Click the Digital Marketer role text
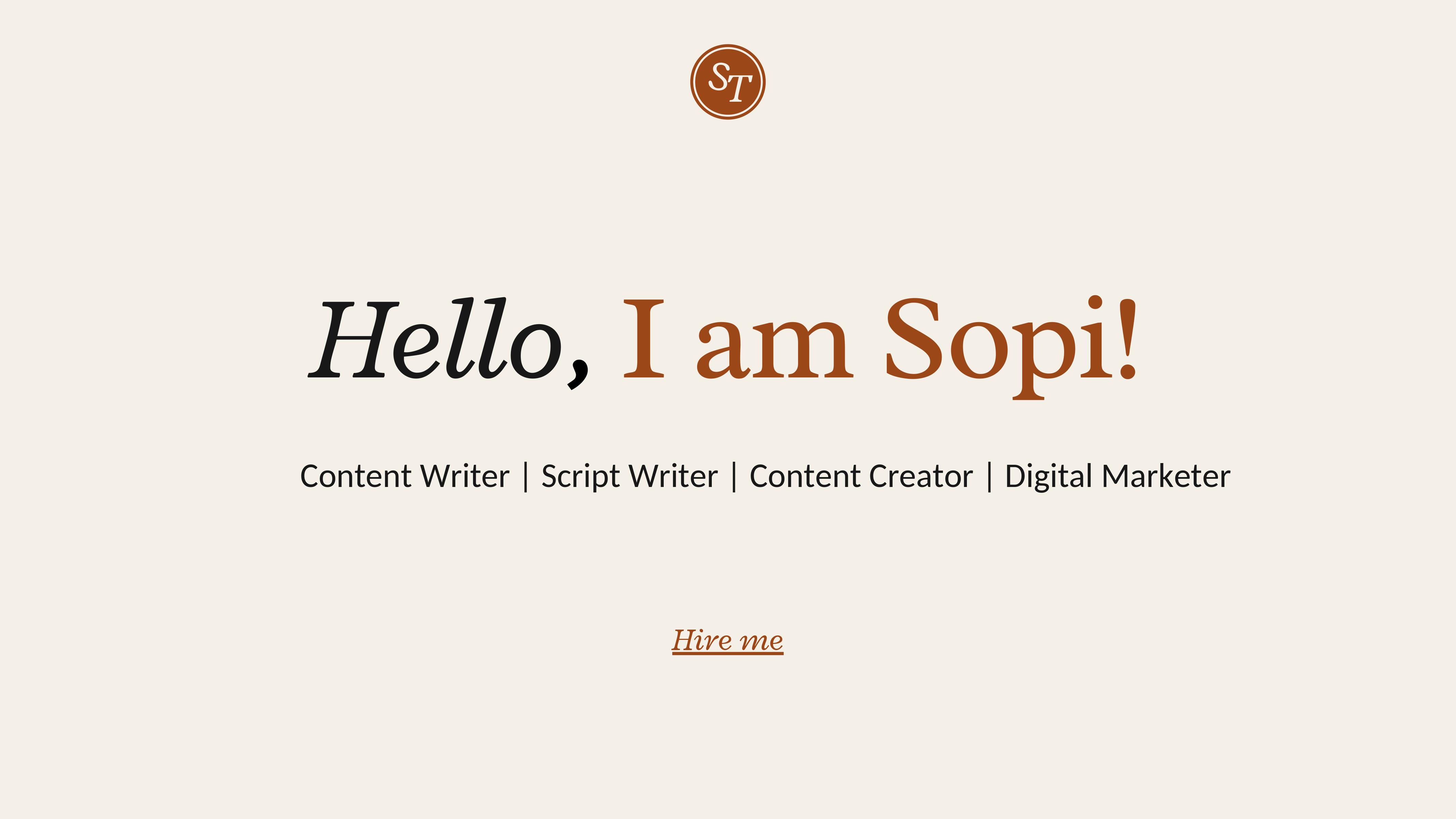 click(1117, 476)
